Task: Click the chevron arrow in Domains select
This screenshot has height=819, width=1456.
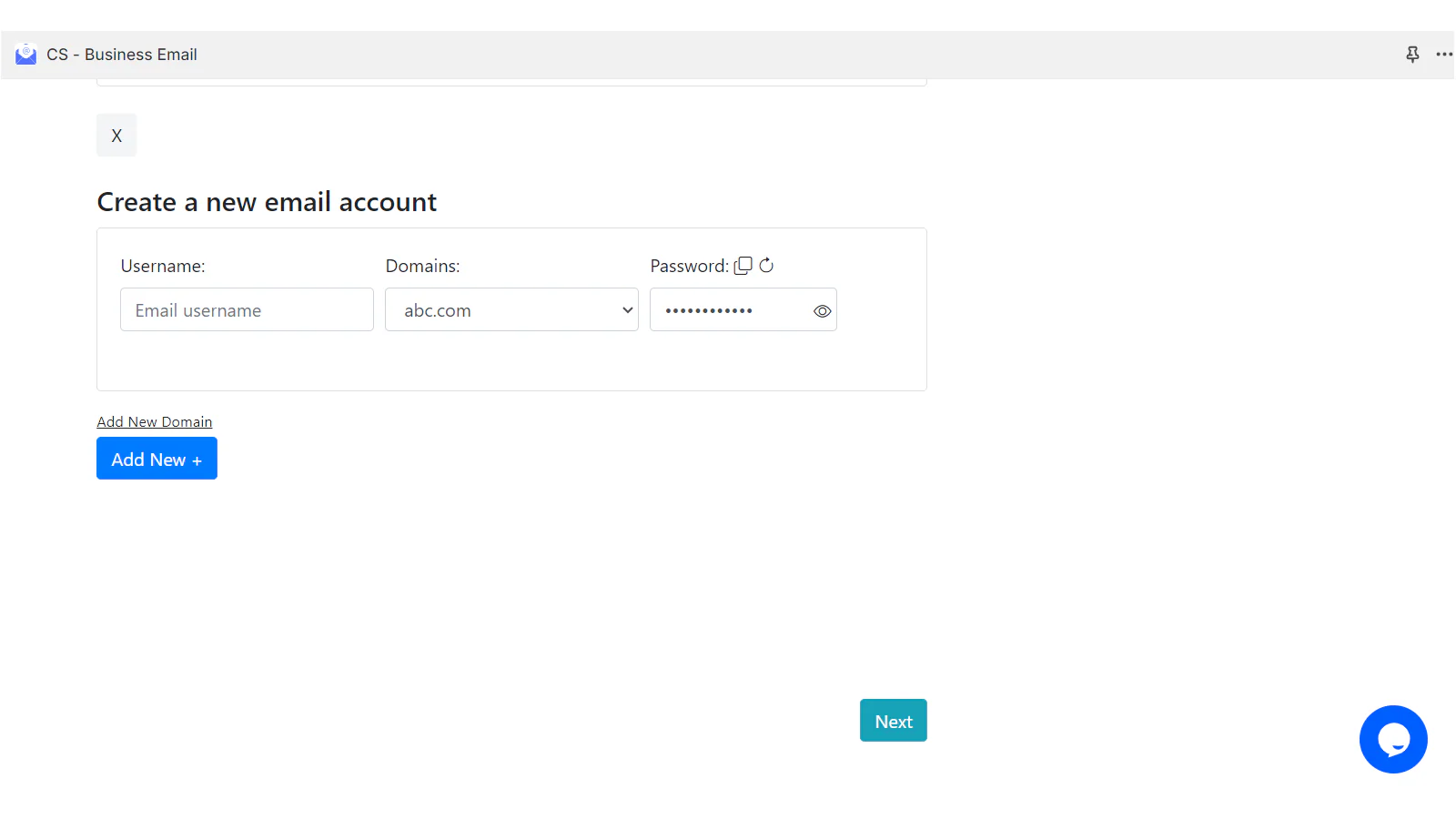Action: click(627, 310)
